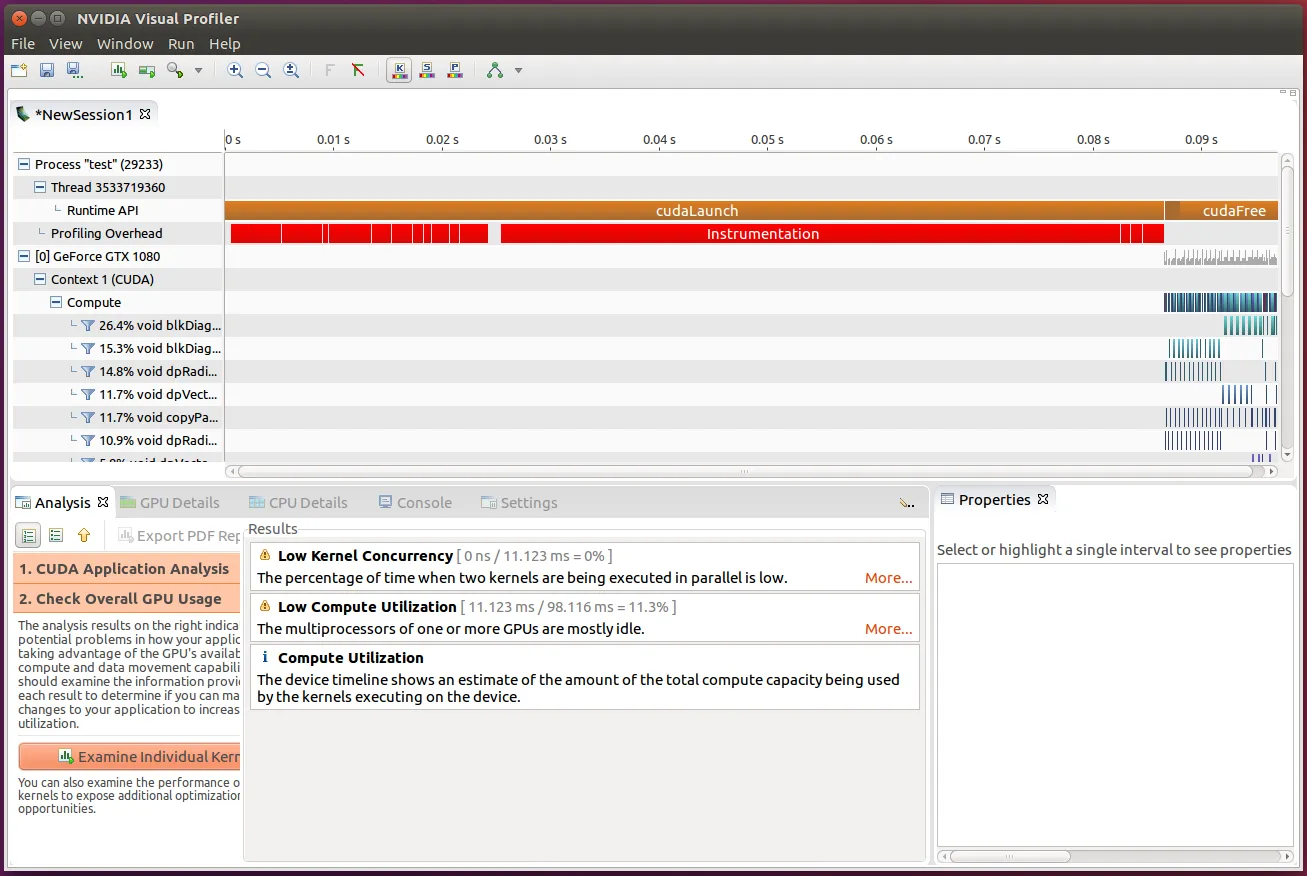Click the Save As floppy icon with dots

pyautogui.click(x=73, y=70)
